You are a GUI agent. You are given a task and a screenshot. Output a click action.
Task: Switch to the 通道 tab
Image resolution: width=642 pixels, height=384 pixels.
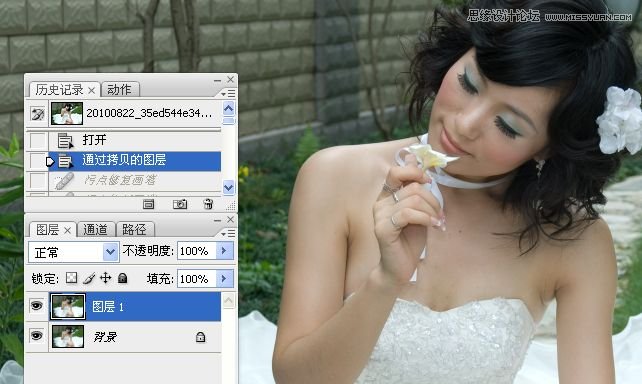tap(95, 229)
